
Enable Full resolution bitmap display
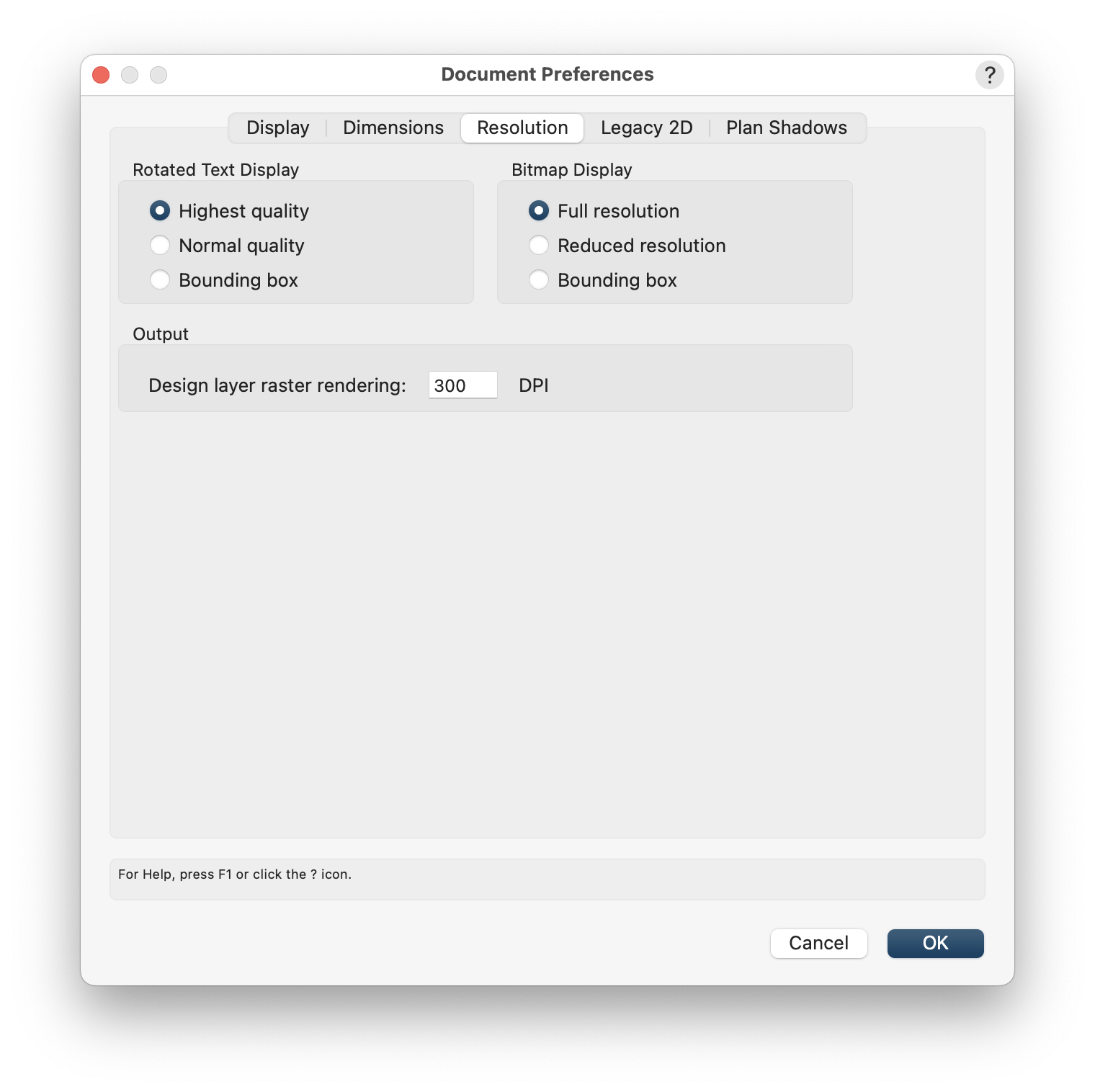pyautogui.click(x=539, y=210)
